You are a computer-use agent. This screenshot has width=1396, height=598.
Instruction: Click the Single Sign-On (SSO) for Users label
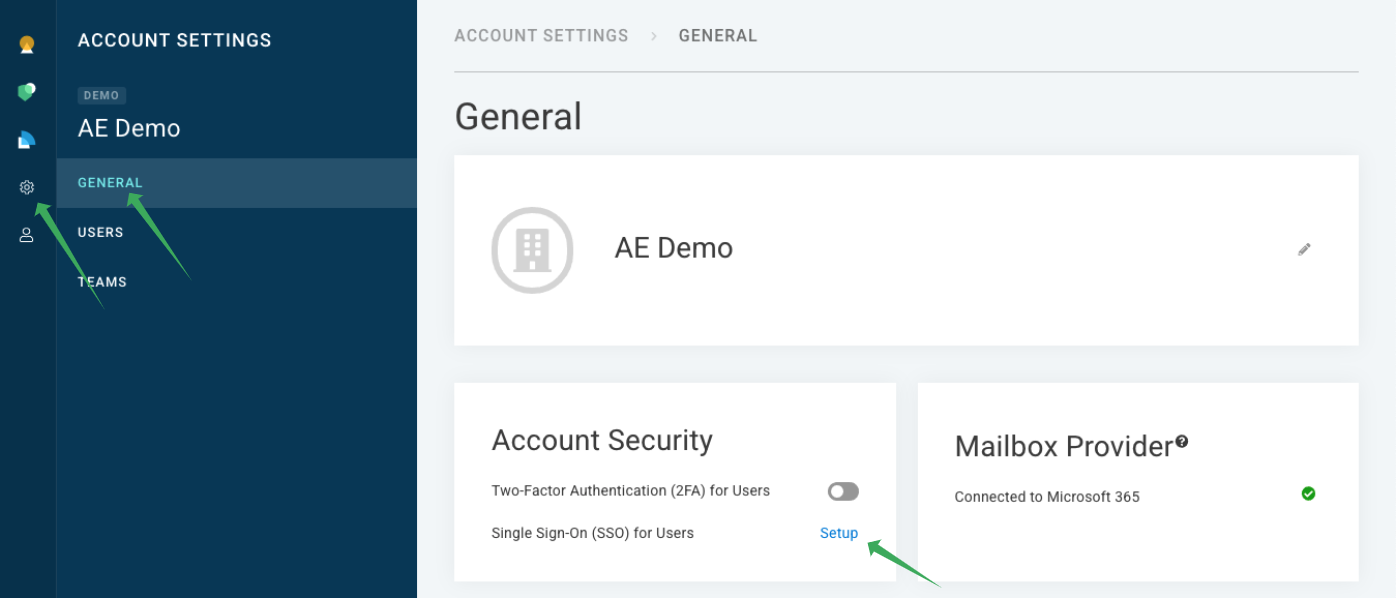click(592, 533)
